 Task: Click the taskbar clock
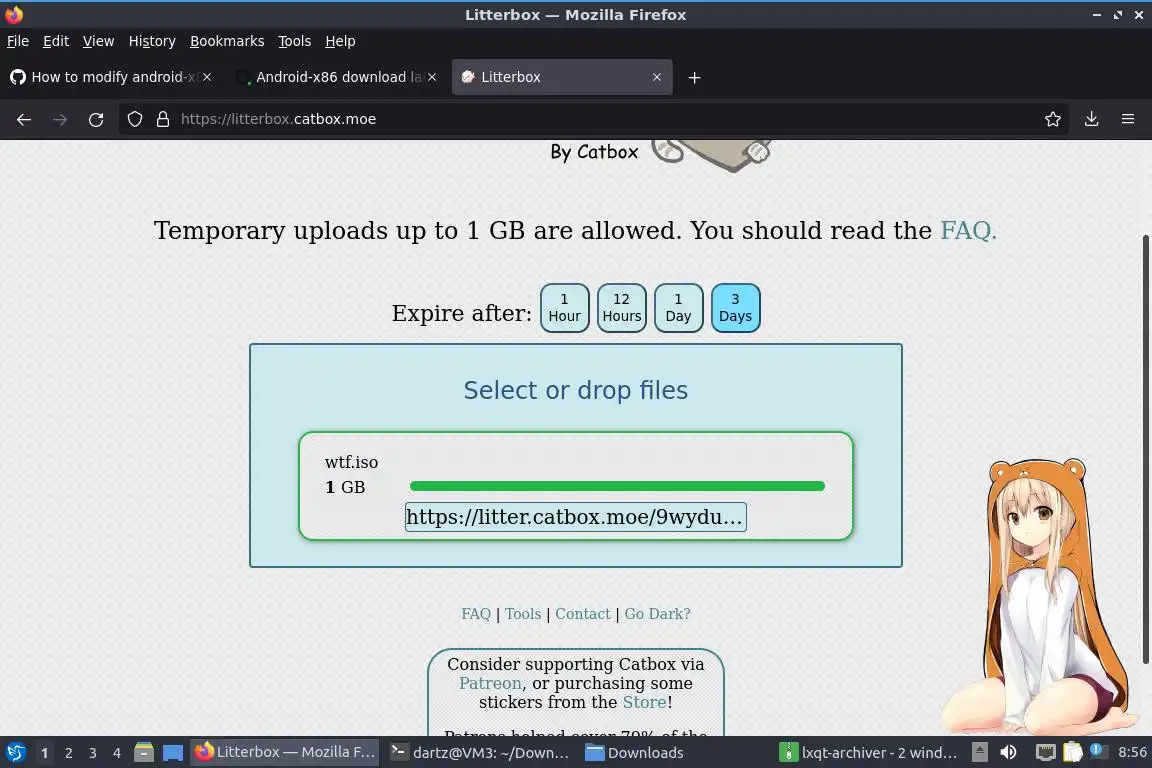click(1132, 753)
